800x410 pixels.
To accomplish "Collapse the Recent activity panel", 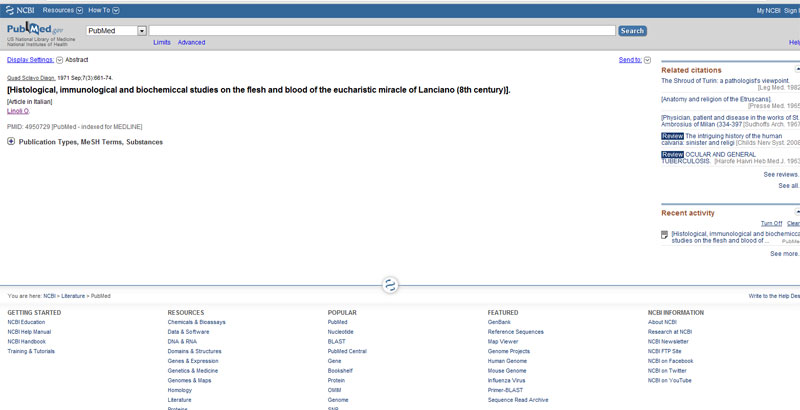I will tap(797, 212).
